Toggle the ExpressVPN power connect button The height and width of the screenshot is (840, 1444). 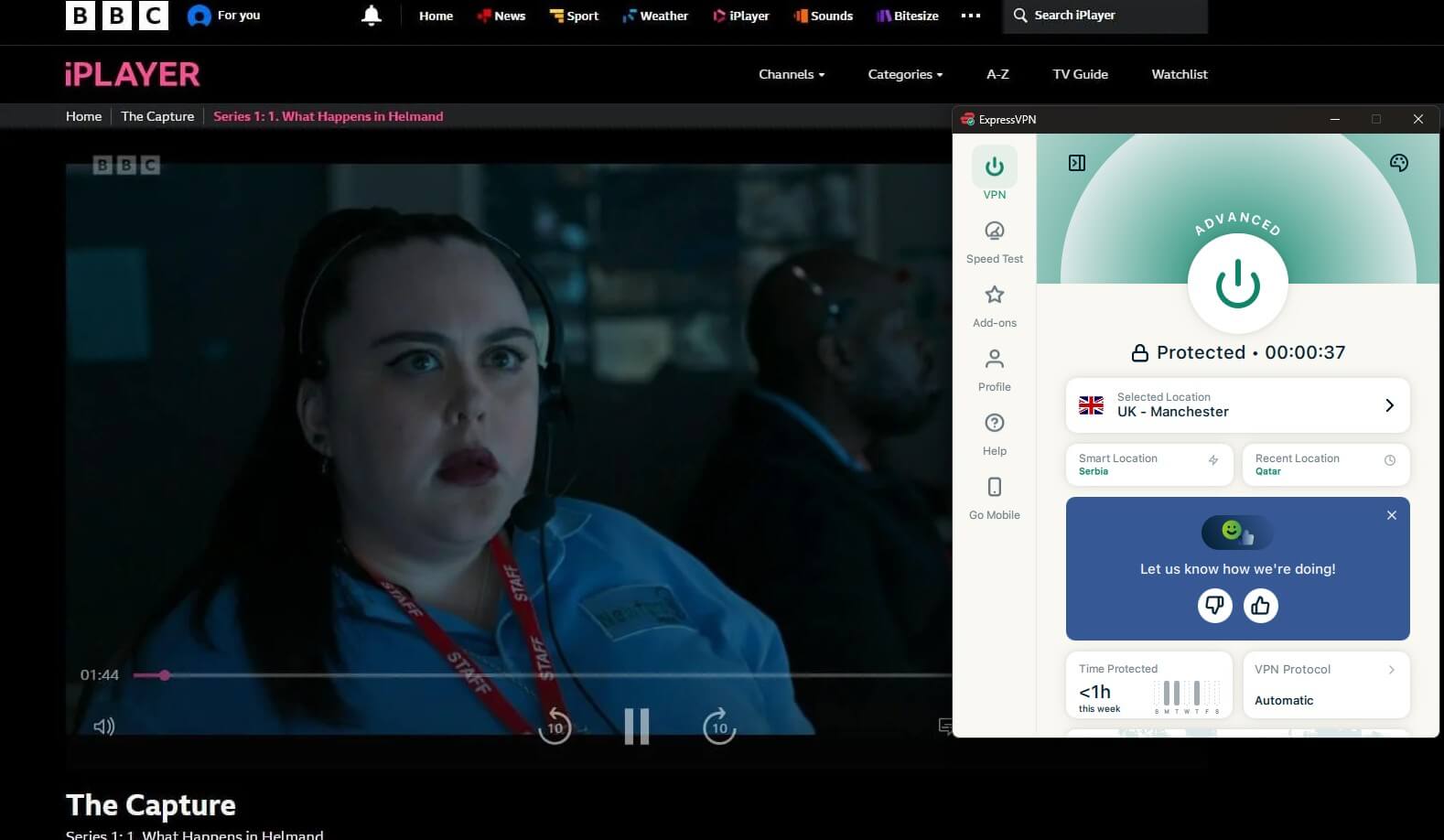click(x=1238, y=285)
